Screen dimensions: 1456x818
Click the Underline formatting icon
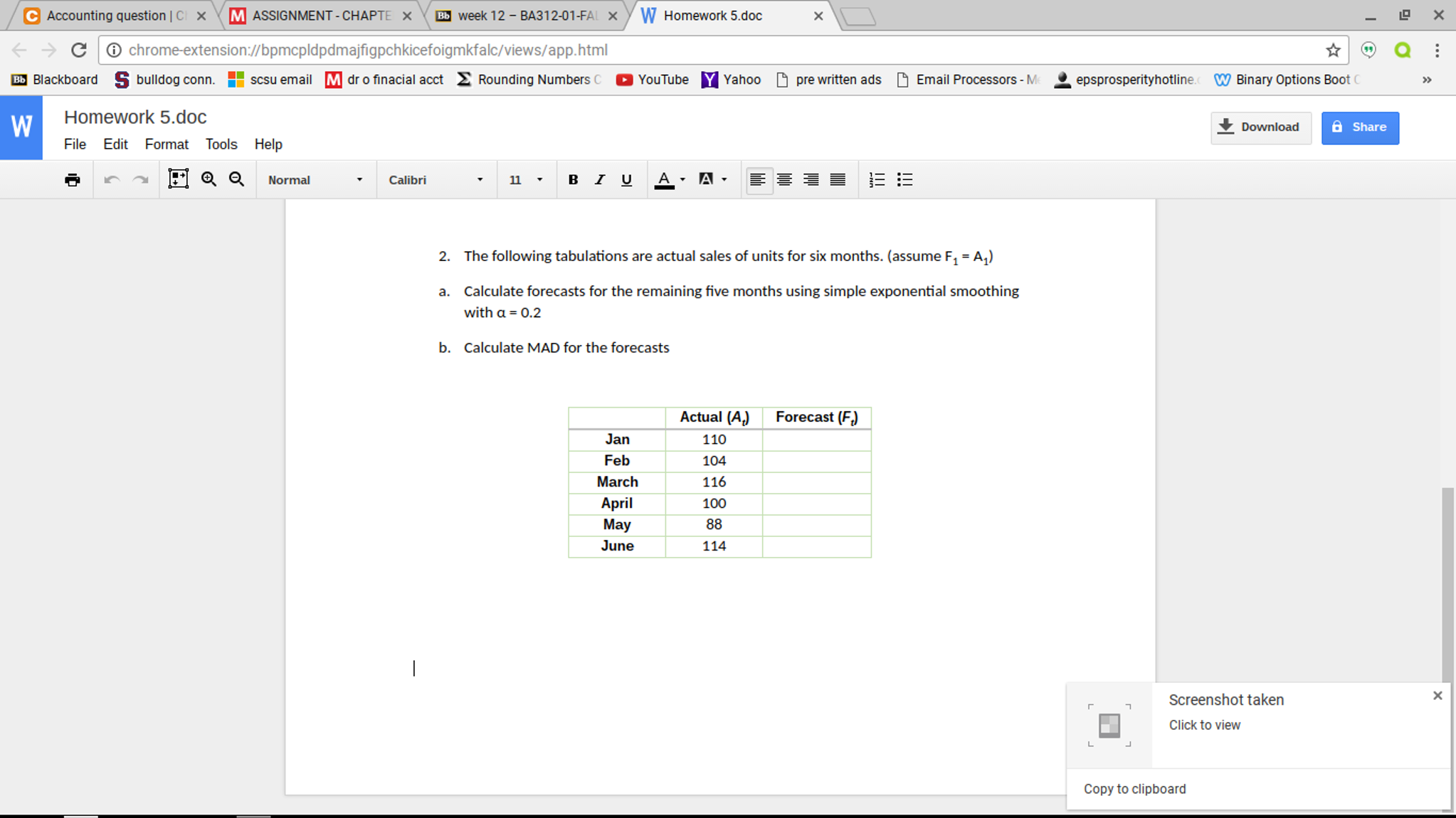625,179
